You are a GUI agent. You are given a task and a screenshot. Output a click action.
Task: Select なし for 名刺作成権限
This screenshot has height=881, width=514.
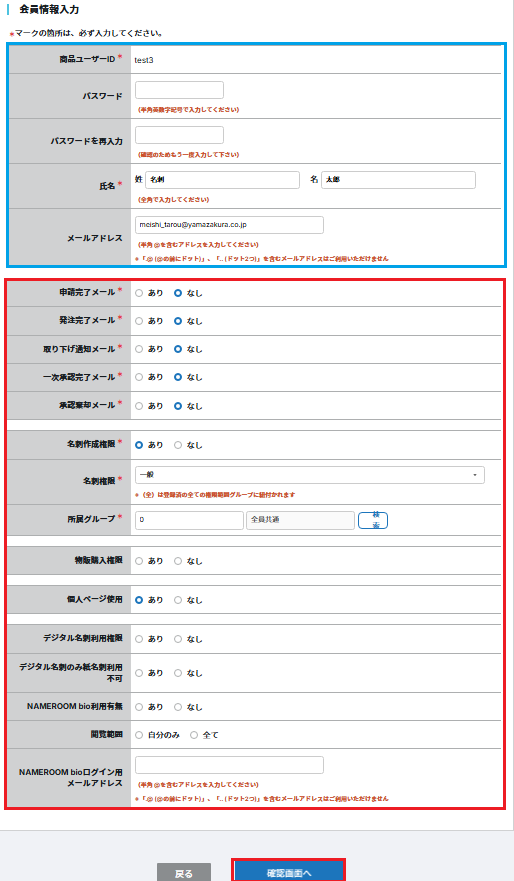(178, 445)
